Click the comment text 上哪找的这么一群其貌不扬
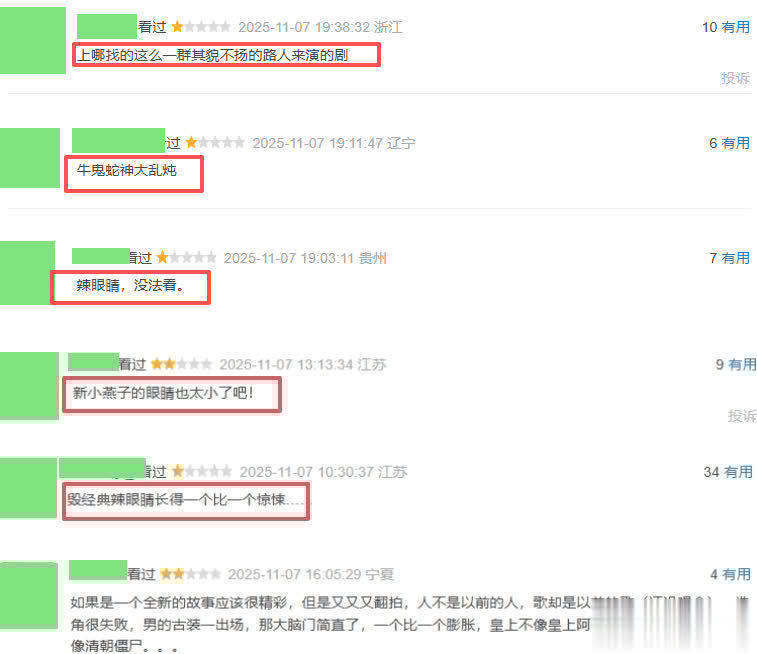 213,55
